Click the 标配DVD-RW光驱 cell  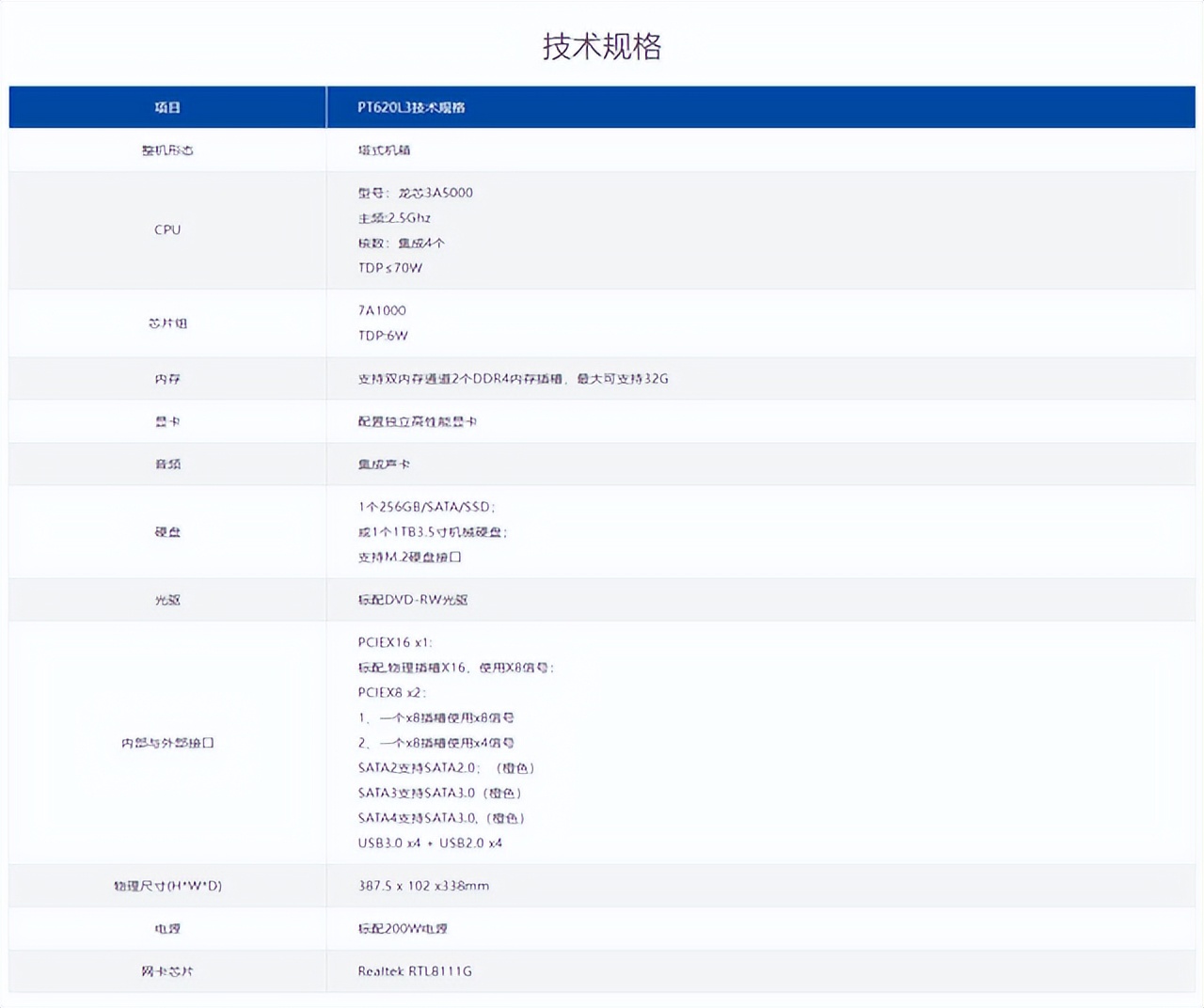coord(414,598)
